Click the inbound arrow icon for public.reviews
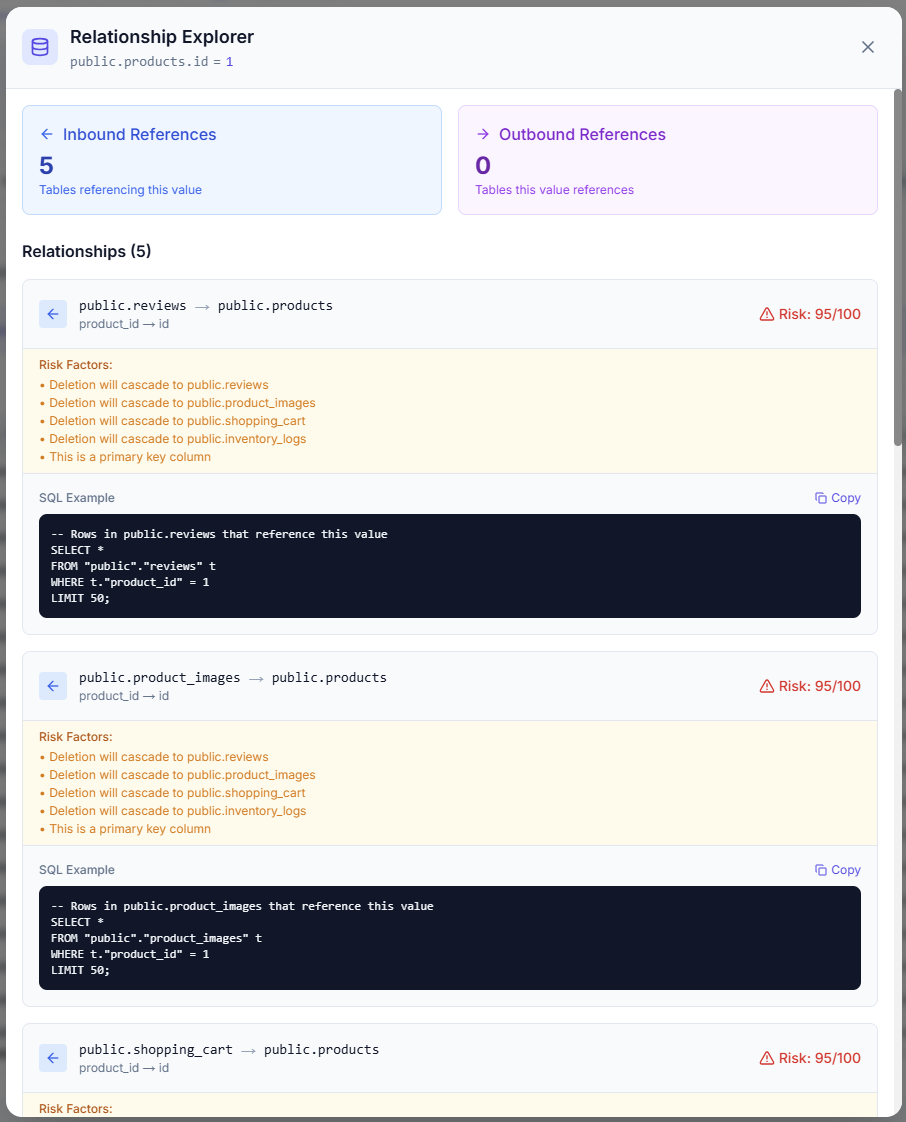Viewport: 906px width, 1122px height. coord(53,314)
